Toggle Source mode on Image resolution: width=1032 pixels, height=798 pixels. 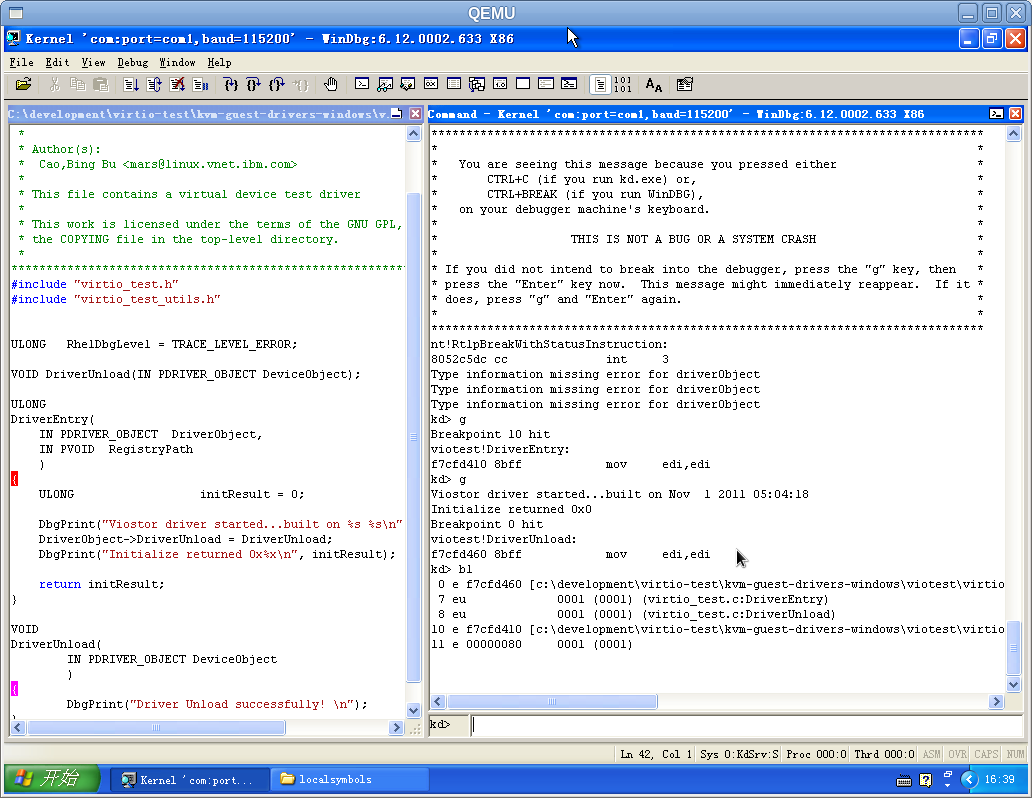[x=600, y=84]
